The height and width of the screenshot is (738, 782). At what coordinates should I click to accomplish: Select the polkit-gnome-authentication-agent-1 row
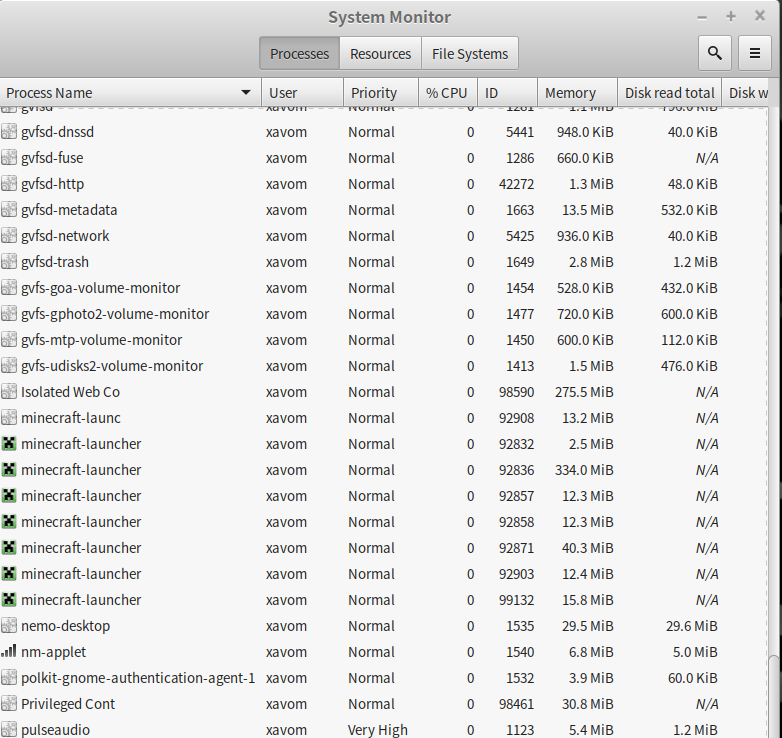click(x=138, y=678)
